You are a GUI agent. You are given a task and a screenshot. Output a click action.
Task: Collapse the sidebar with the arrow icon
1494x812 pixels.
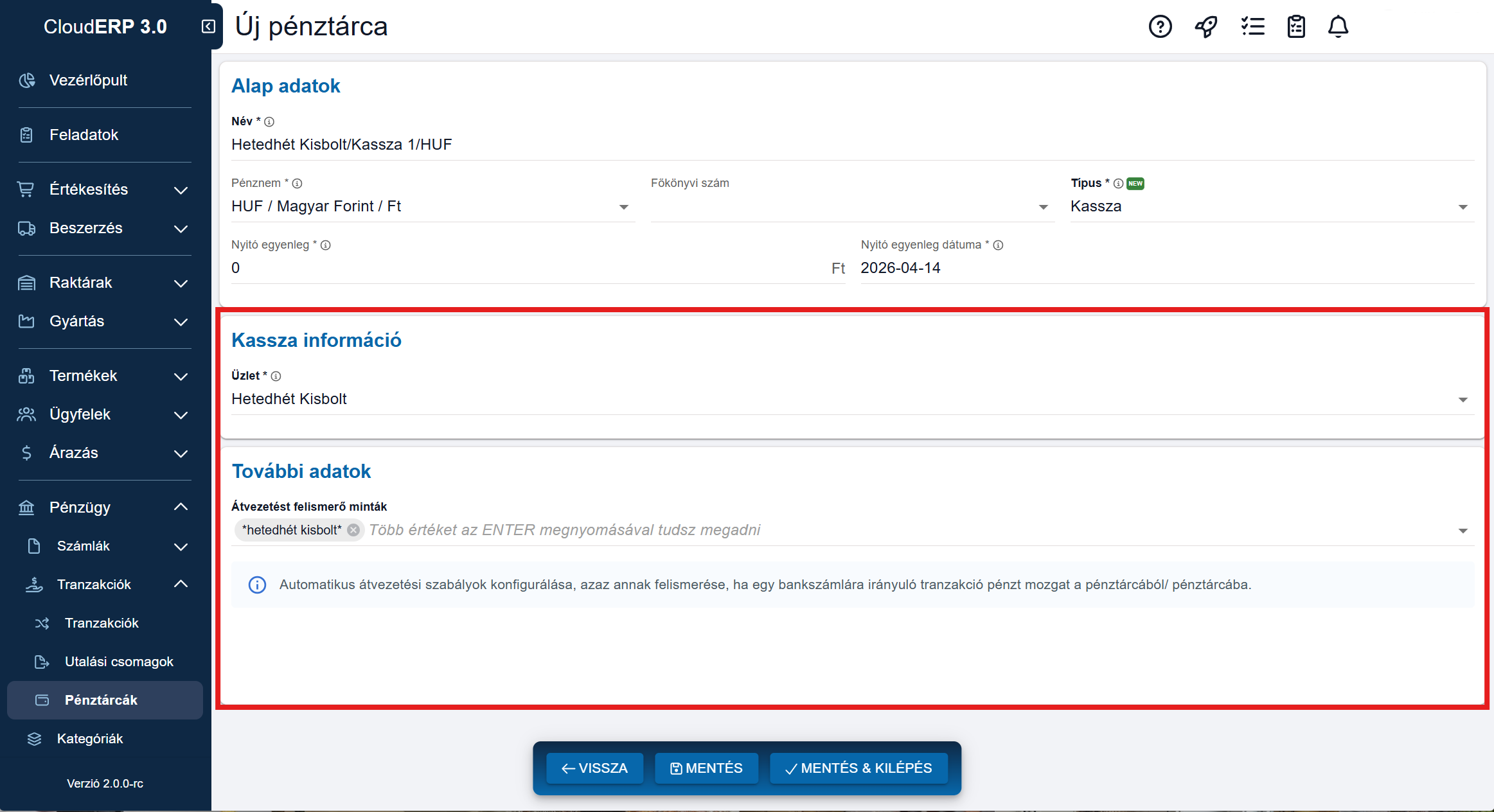pos(208,26)
